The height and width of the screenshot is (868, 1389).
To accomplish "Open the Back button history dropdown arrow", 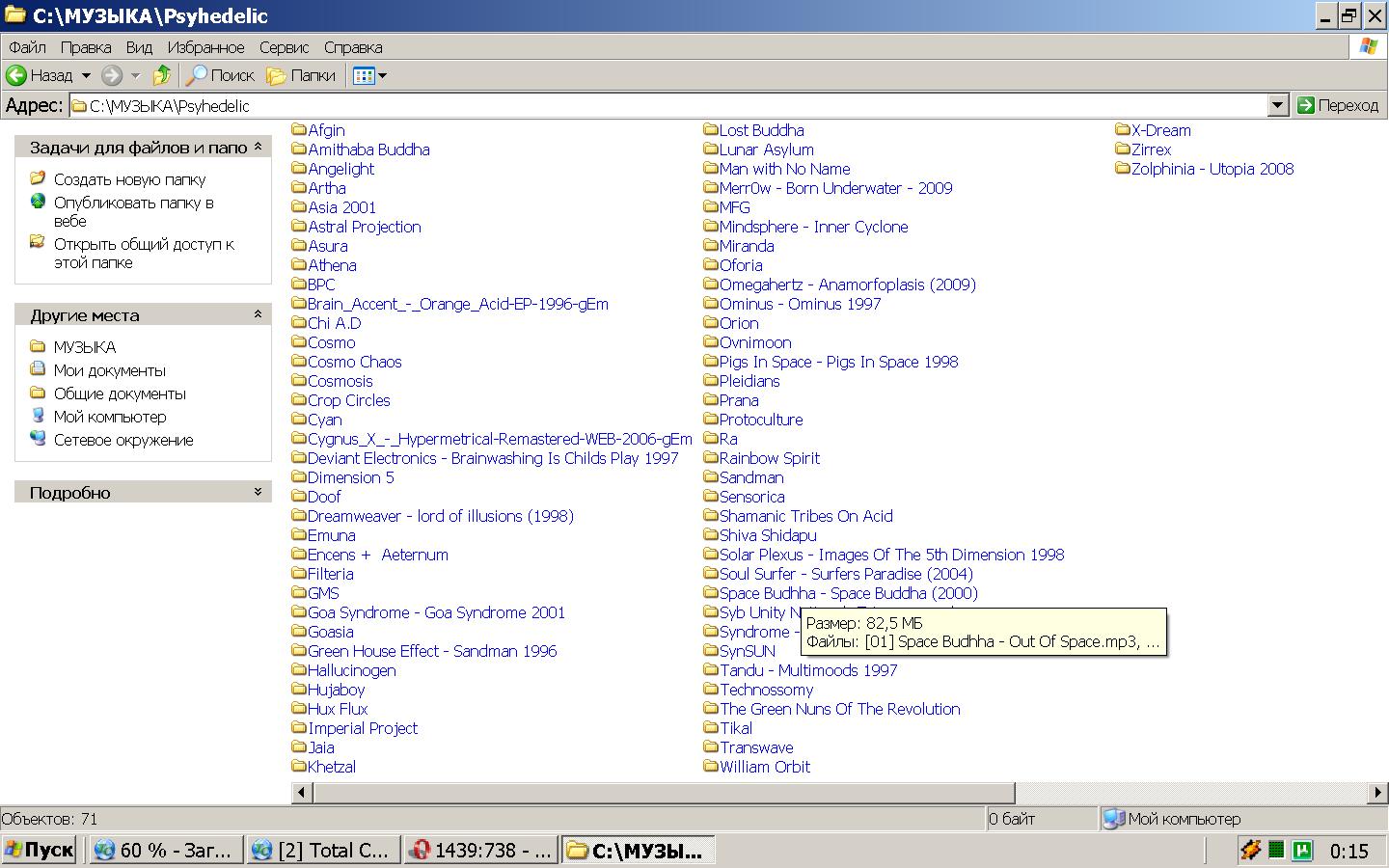I will click(x=86, y=75).
